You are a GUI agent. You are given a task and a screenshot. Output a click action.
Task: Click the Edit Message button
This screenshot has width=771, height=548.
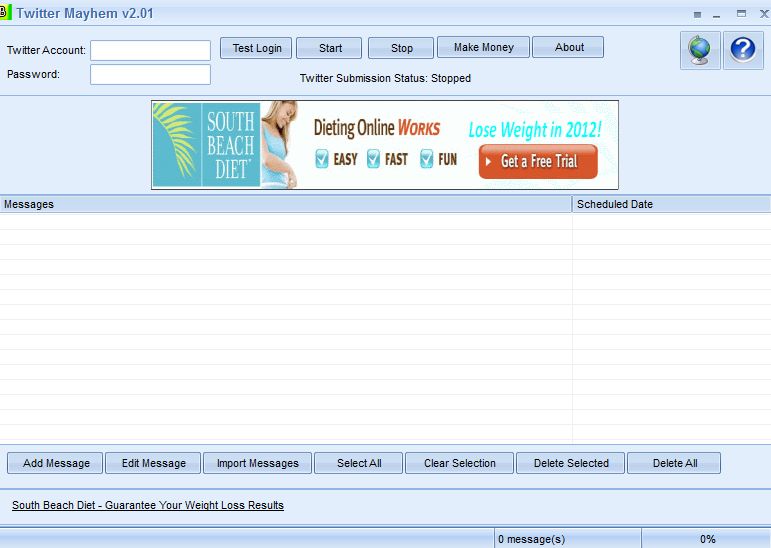(x=153, y=463)
